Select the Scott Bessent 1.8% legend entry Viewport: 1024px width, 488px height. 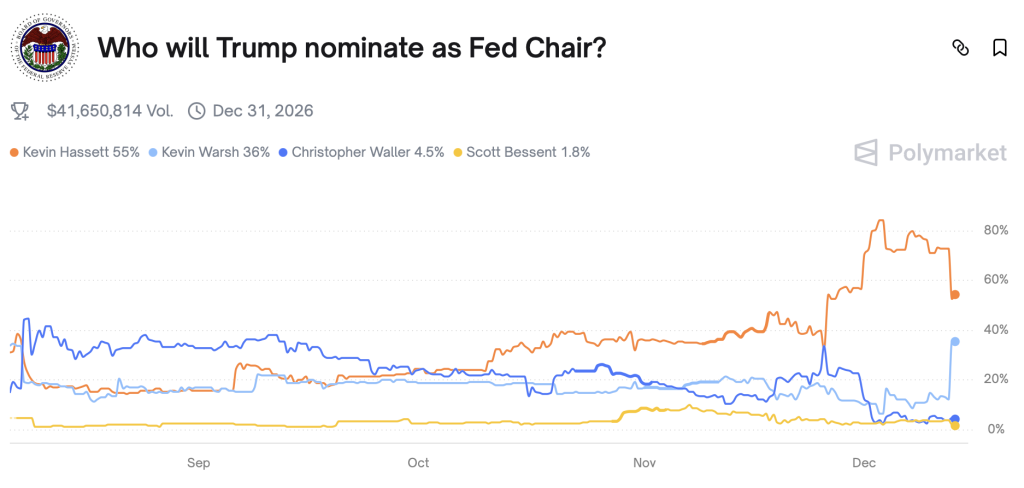(x=522, y=152)
